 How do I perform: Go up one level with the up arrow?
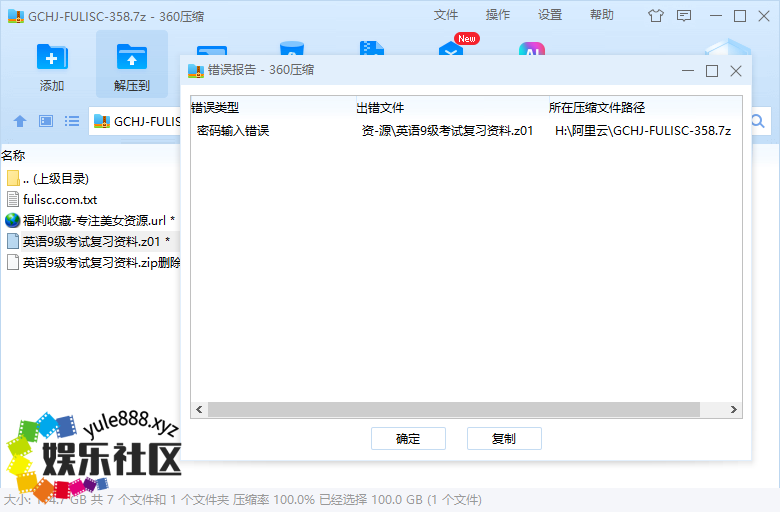point(20,121)
